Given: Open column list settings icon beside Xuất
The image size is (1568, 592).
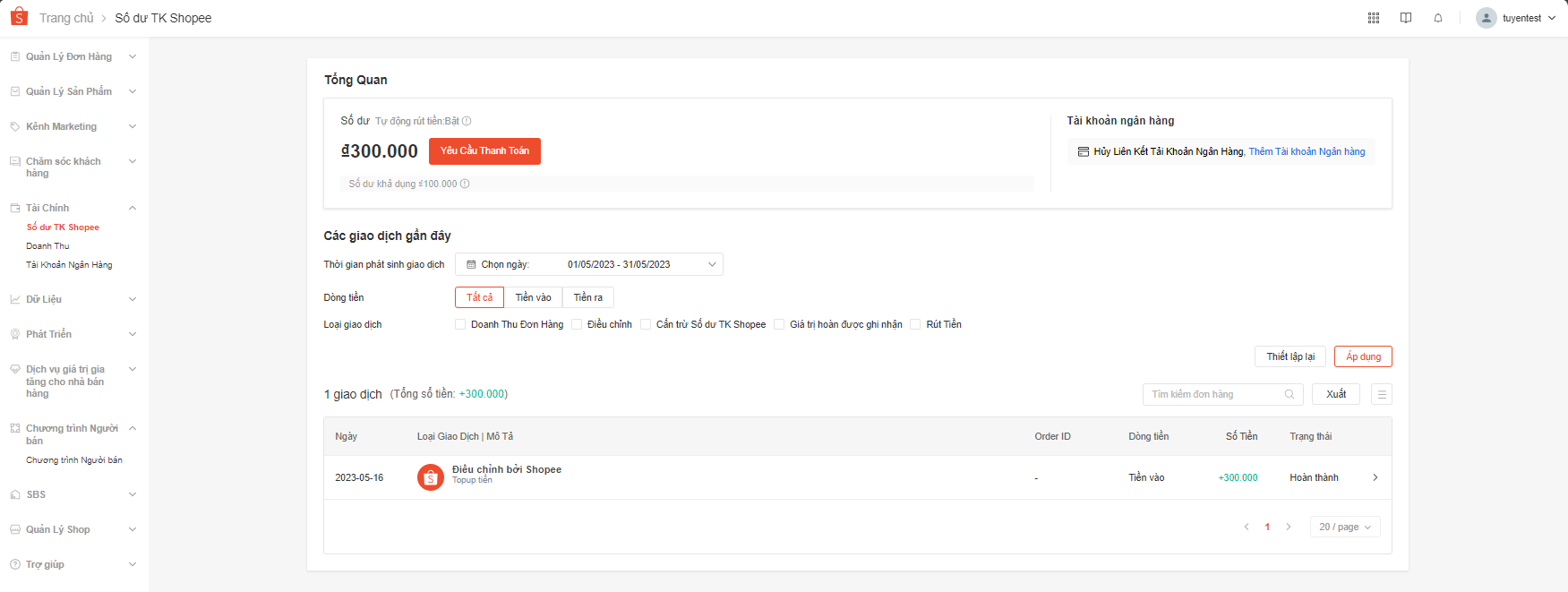Looking at the screenshot, I should coord(1381,394).
